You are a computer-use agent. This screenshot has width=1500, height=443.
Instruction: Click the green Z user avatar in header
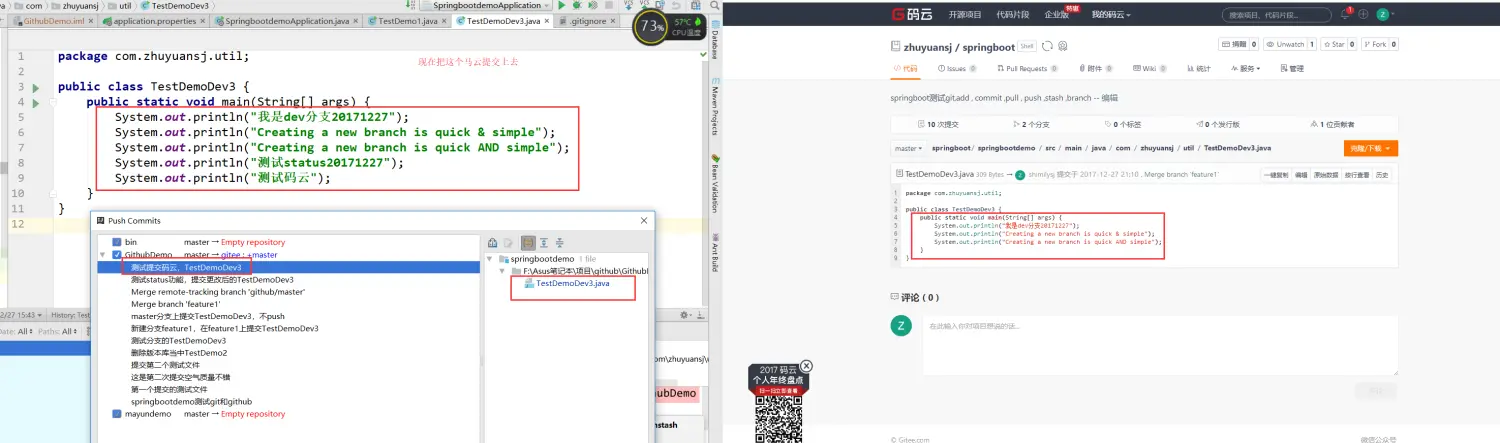tap(1383, 14)
